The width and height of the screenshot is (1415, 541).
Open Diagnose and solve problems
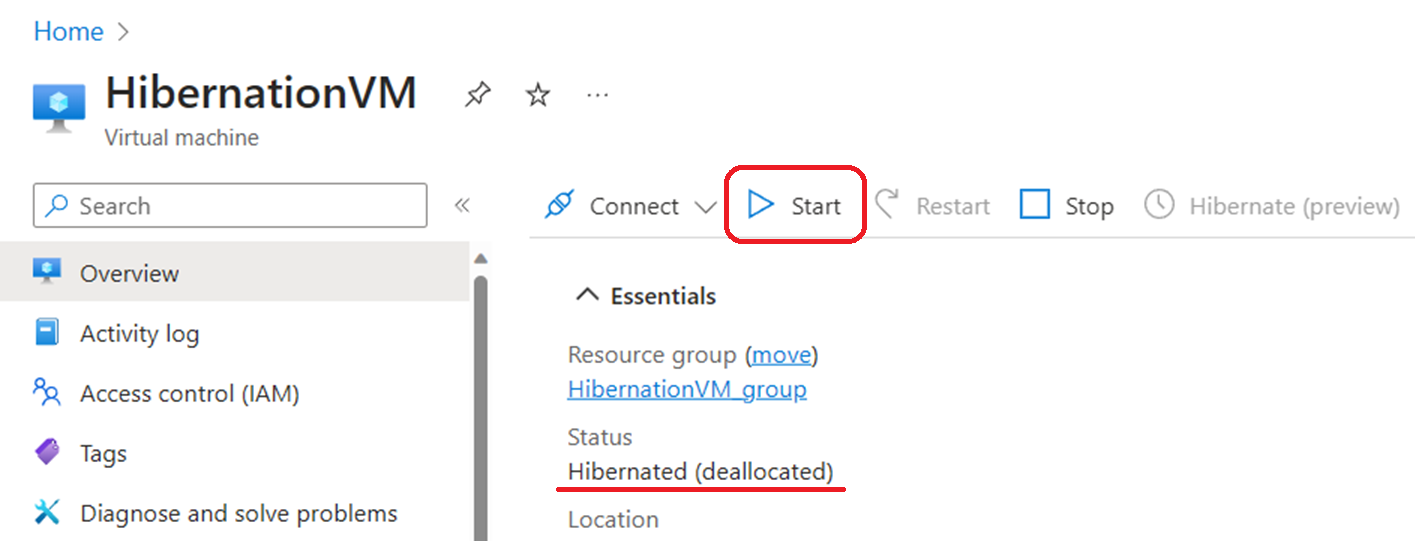pos(235,513)
